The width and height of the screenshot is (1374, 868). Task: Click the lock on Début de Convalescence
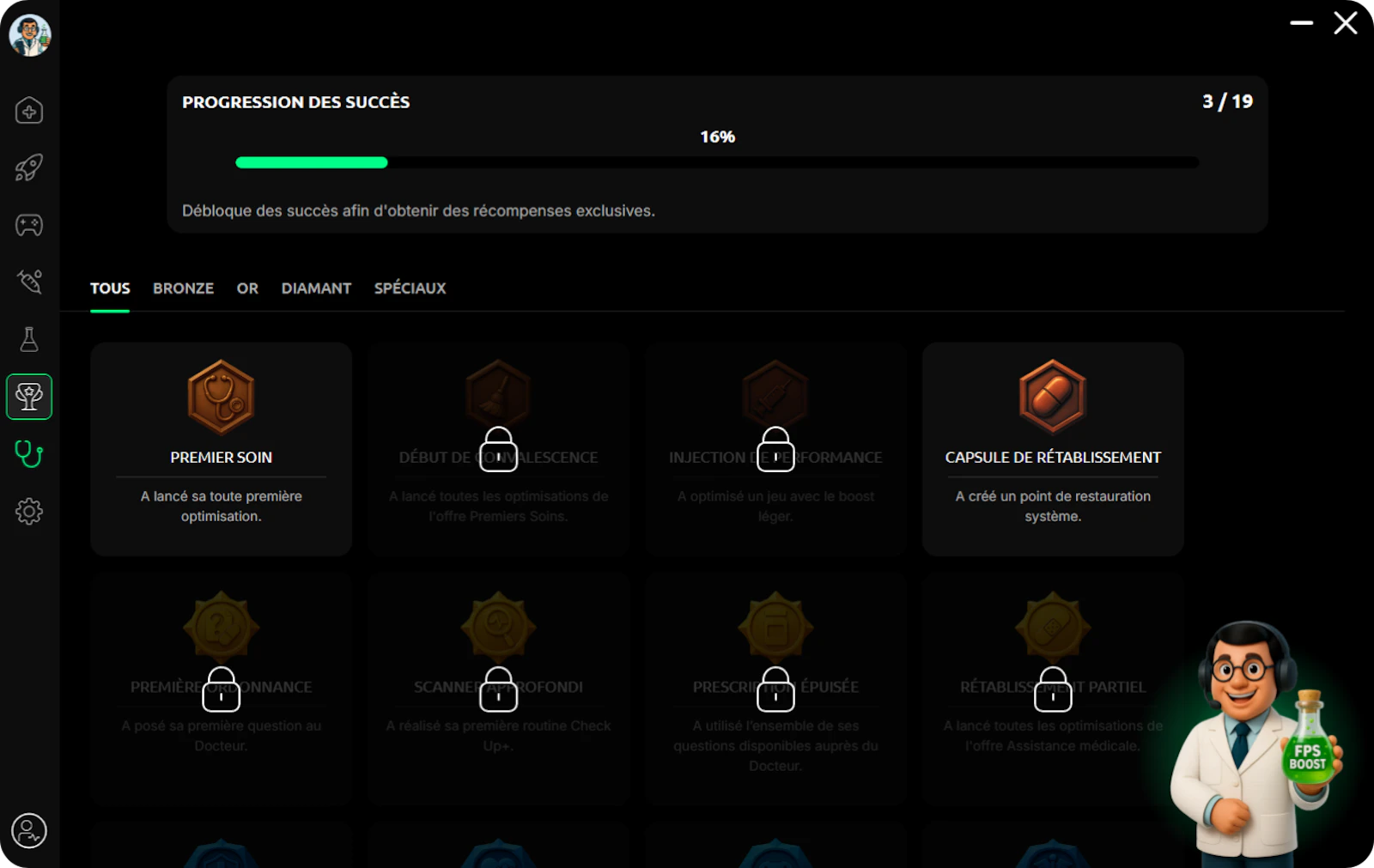499,448
